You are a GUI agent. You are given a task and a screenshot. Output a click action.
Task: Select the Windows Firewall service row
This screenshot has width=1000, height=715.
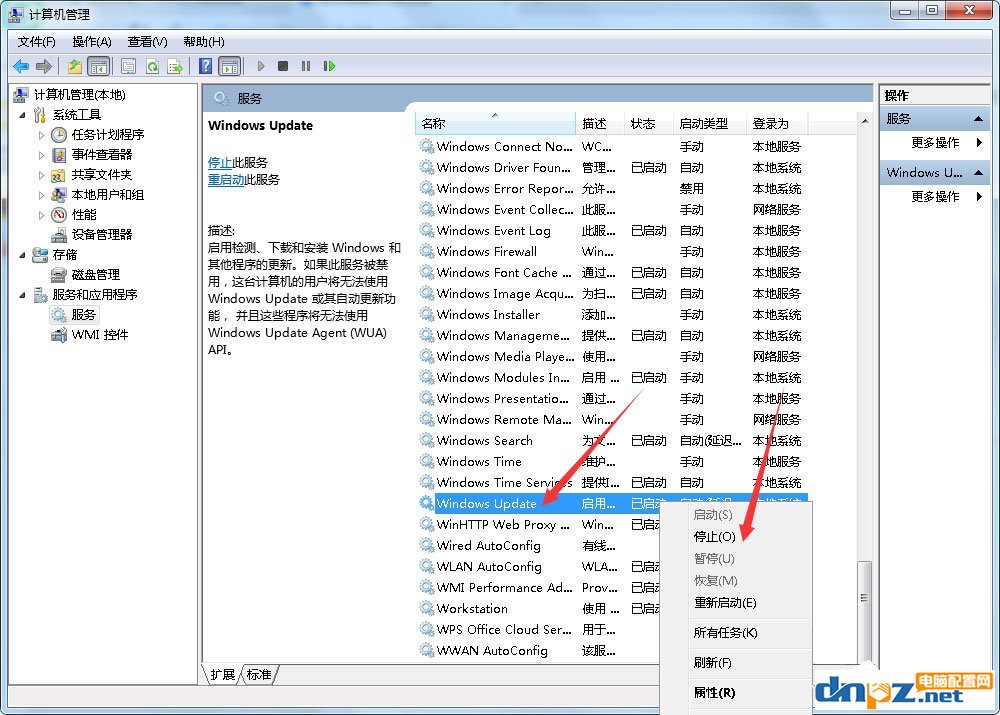(x=612, y=252)
